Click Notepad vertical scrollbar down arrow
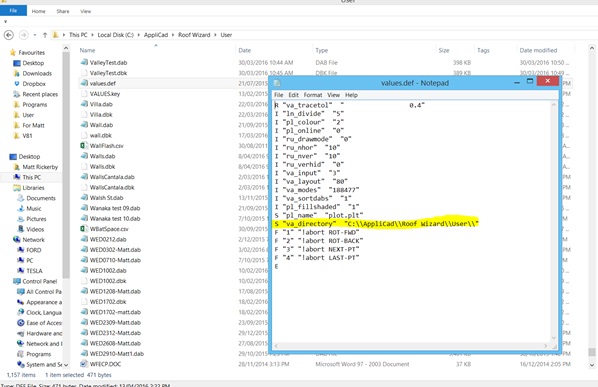 click(x=554, y=338)
